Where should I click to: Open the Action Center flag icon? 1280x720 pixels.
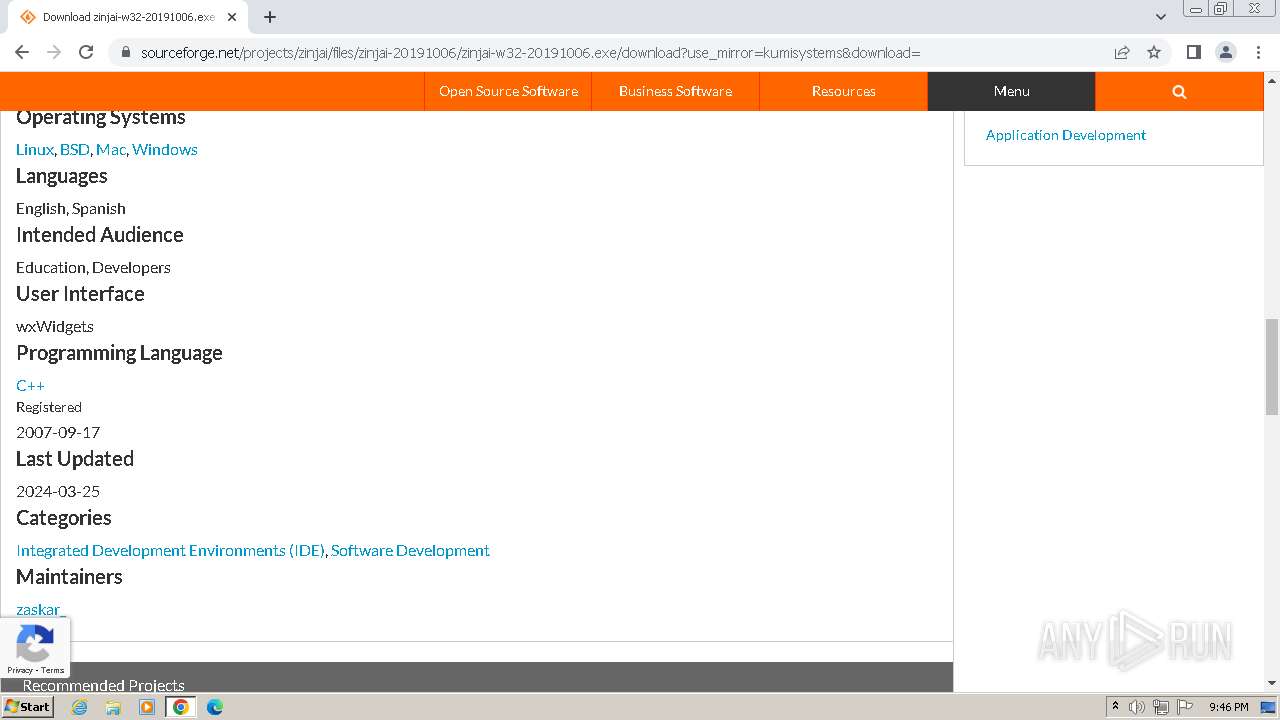coord(1185,707)
